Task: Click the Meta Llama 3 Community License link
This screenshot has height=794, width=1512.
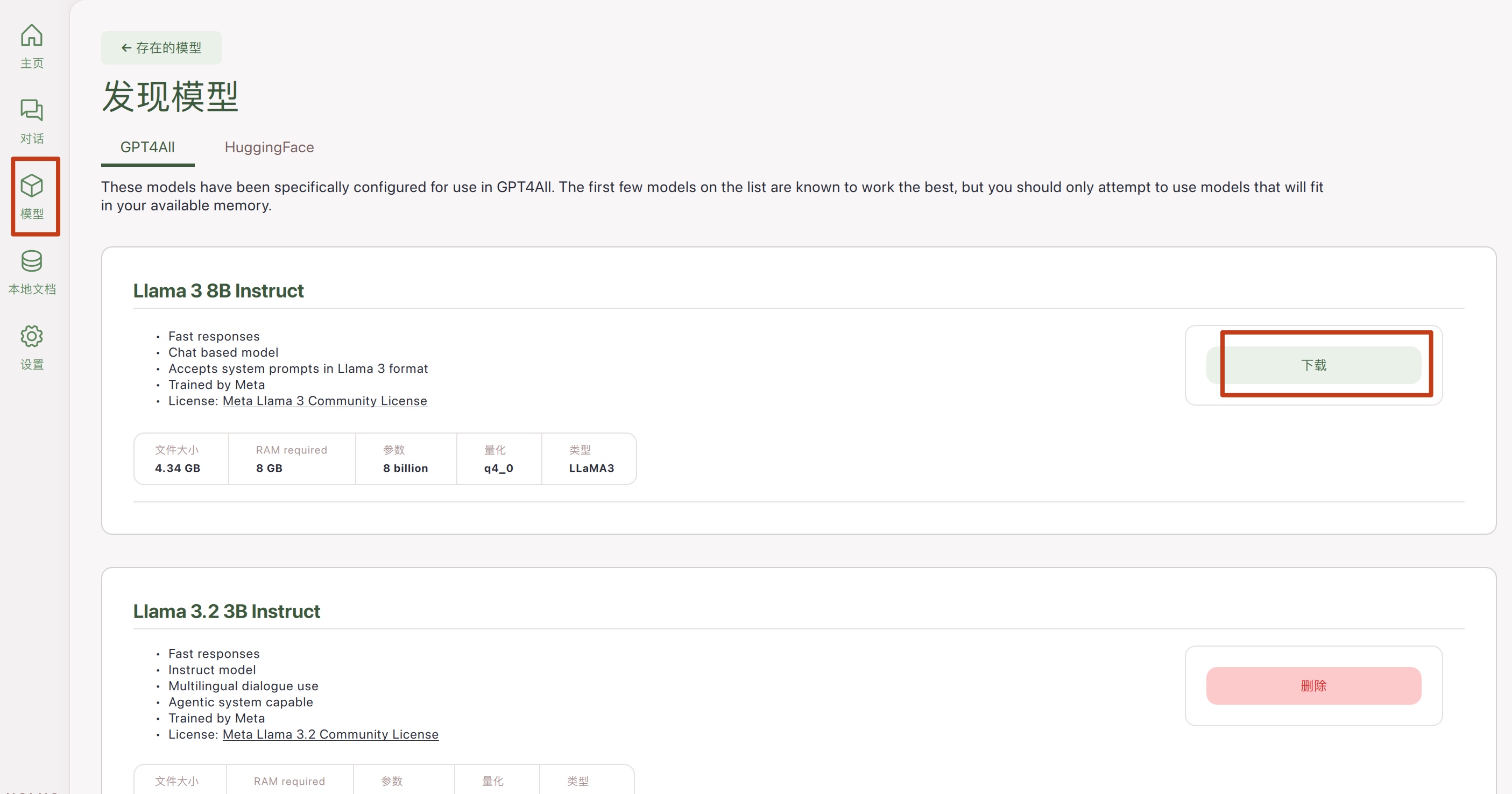Action: [324, 401]
